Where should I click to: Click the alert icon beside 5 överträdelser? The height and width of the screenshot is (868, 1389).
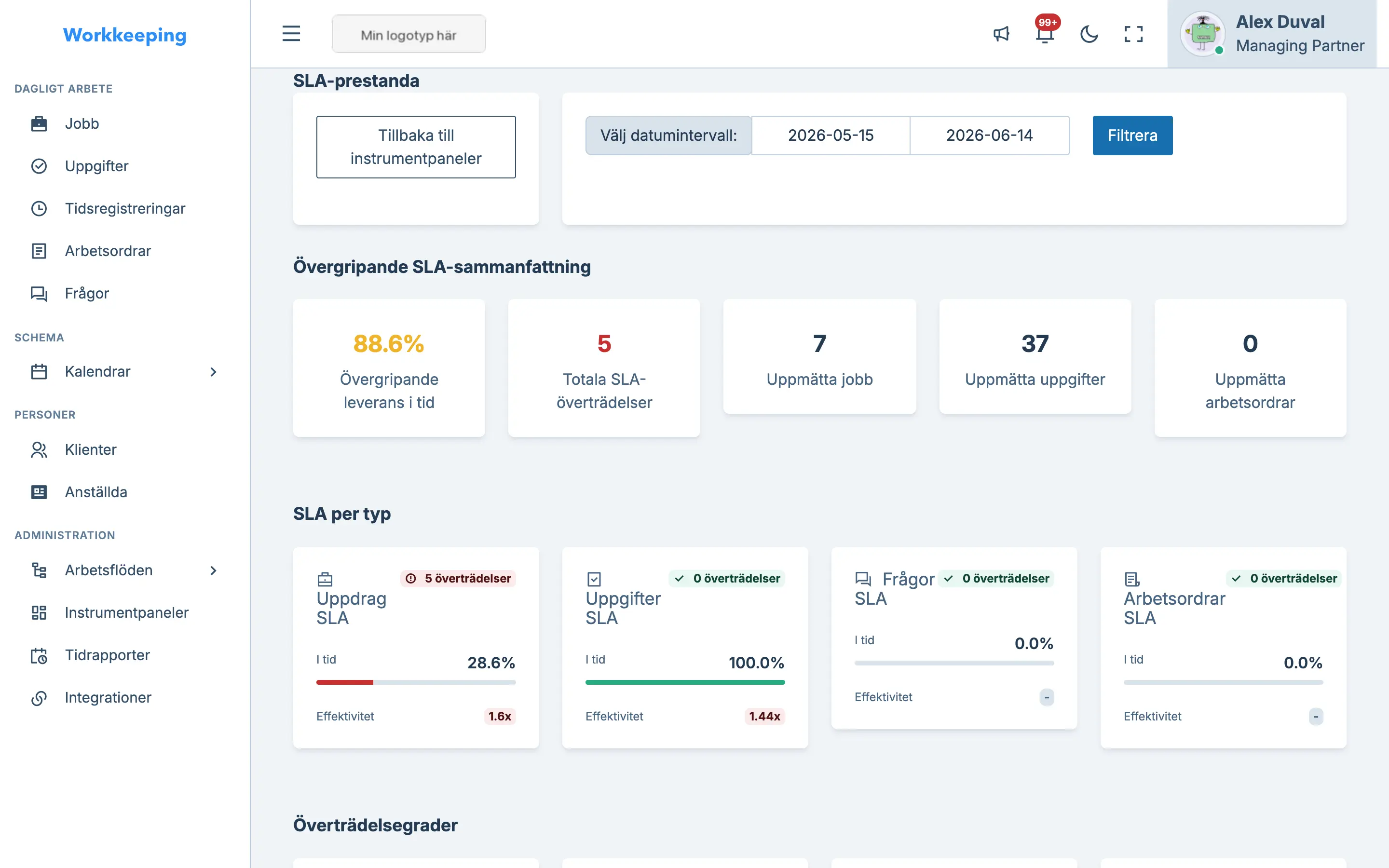click(x=411, y=578)
